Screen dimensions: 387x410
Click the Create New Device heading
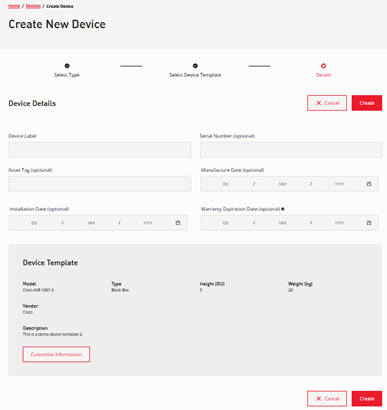[57, 24]
